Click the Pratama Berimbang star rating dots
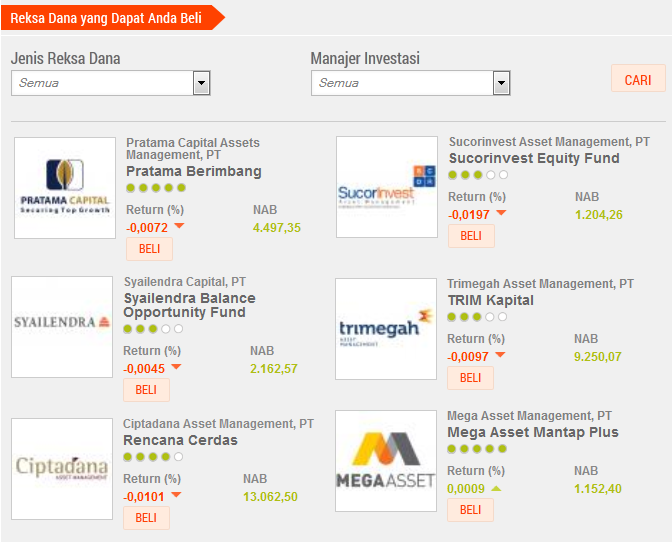 click(156, 187)
